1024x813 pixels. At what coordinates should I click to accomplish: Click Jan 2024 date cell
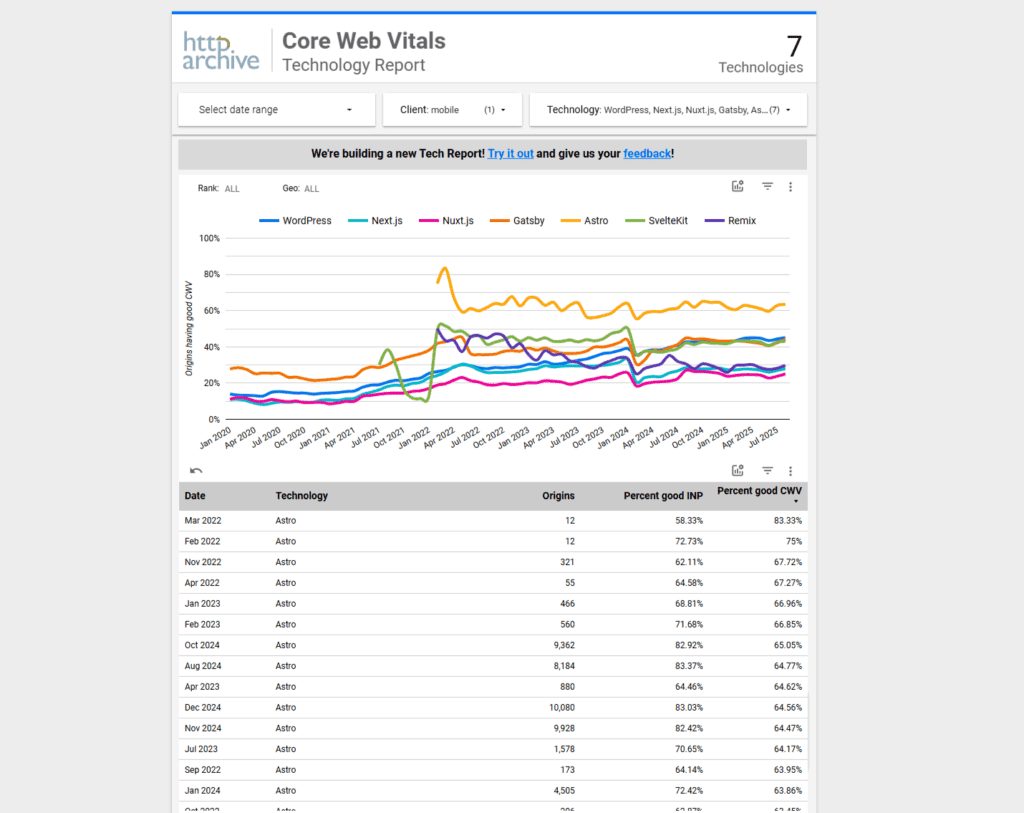[202, 791]
